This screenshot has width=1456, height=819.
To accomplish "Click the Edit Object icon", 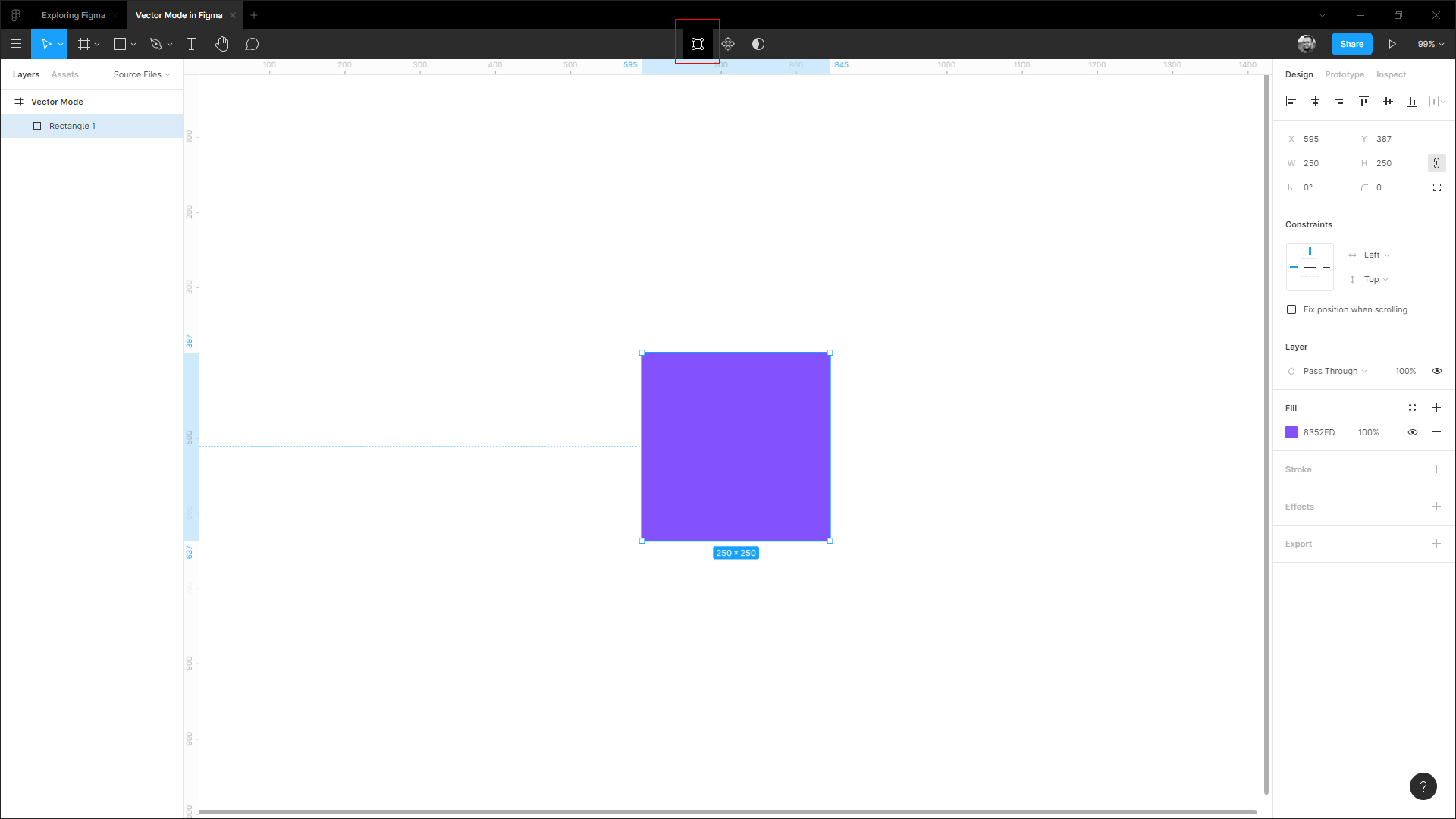I will click(x=698, y=44).
